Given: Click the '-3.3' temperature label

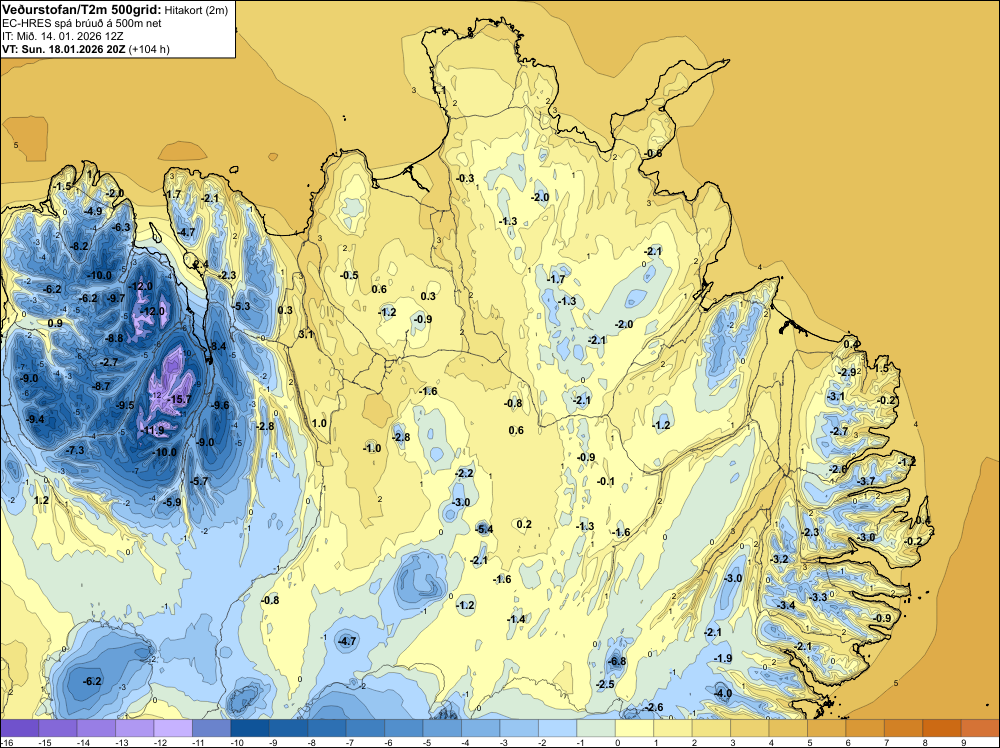Looking at the screenshot, I should [818, 597].
